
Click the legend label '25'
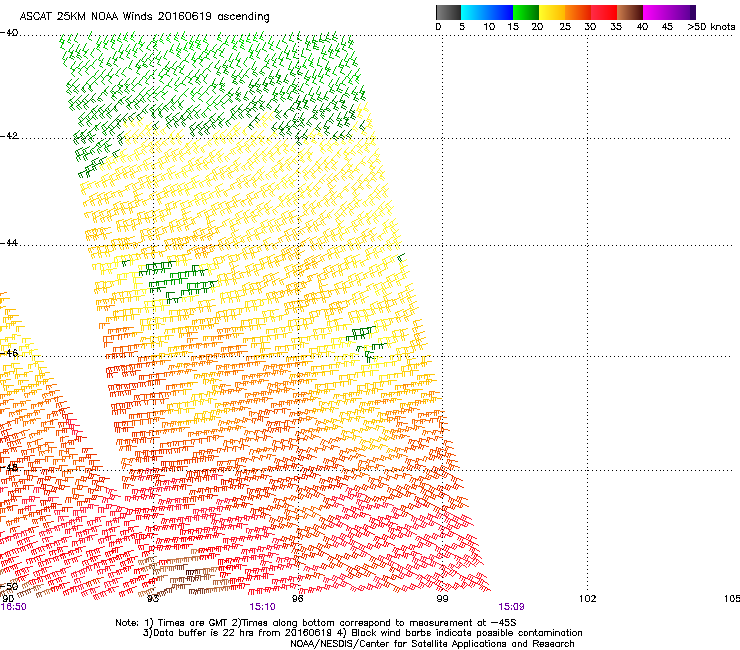(x=565, y=26)
